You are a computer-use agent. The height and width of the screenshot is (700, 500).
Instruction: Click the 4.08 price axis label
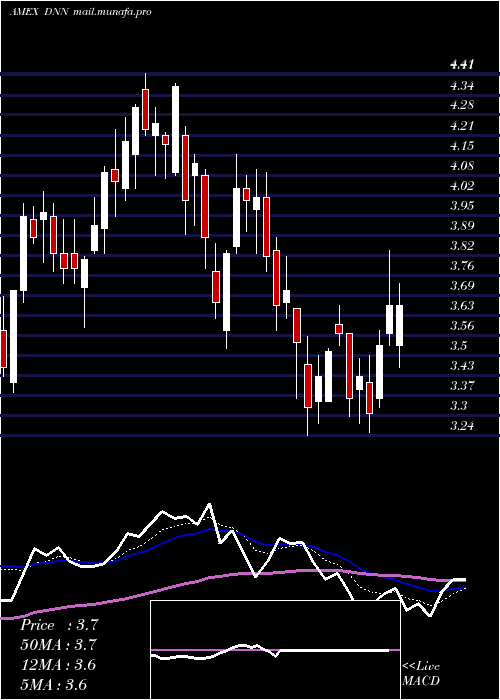click(x=461, y=165)
